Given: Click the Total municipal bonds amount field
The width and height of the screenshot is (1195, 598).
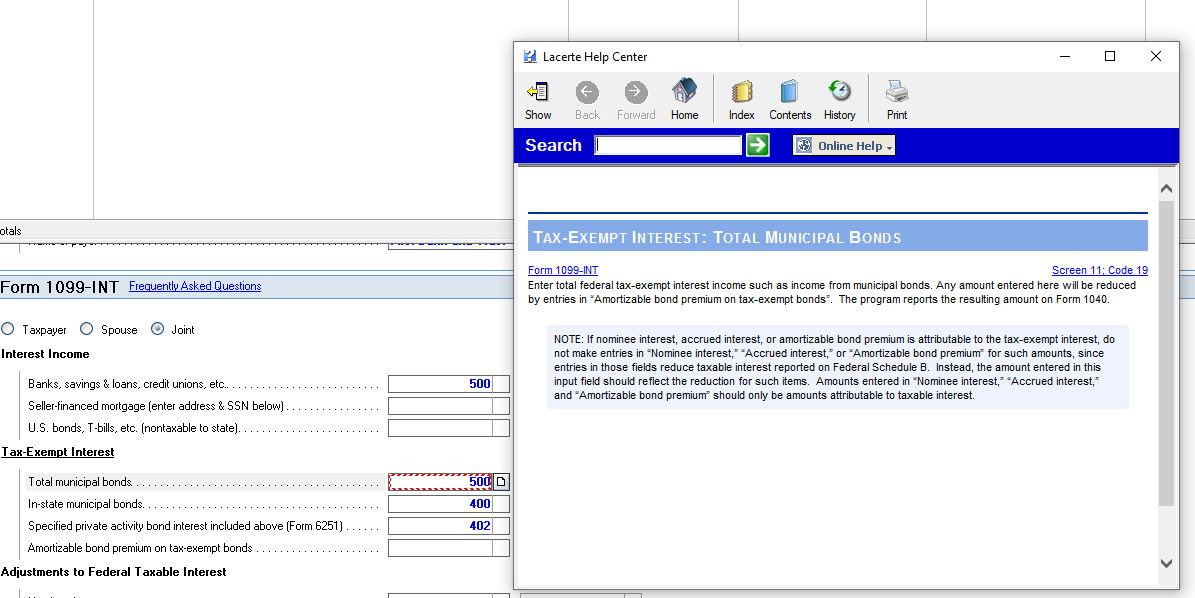Looking at the screenshot, I should (440, 481).
